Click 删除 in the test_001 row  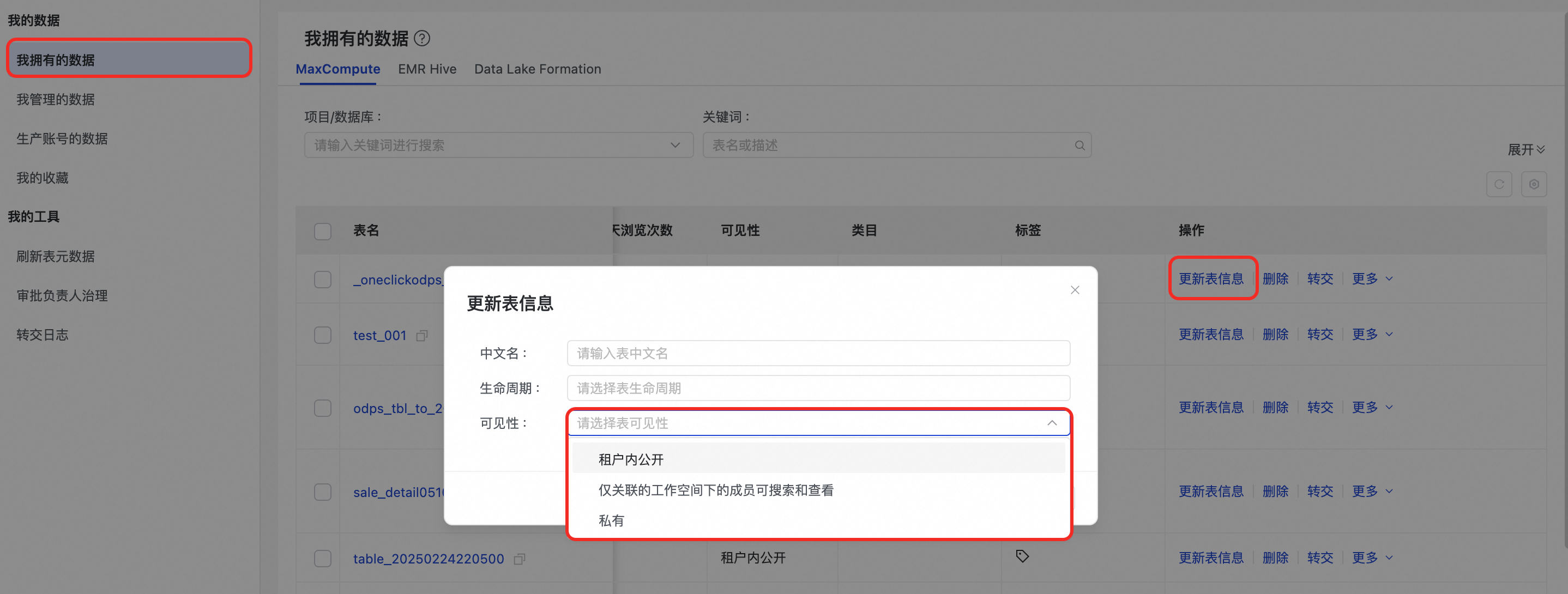tap(1275, 334)
